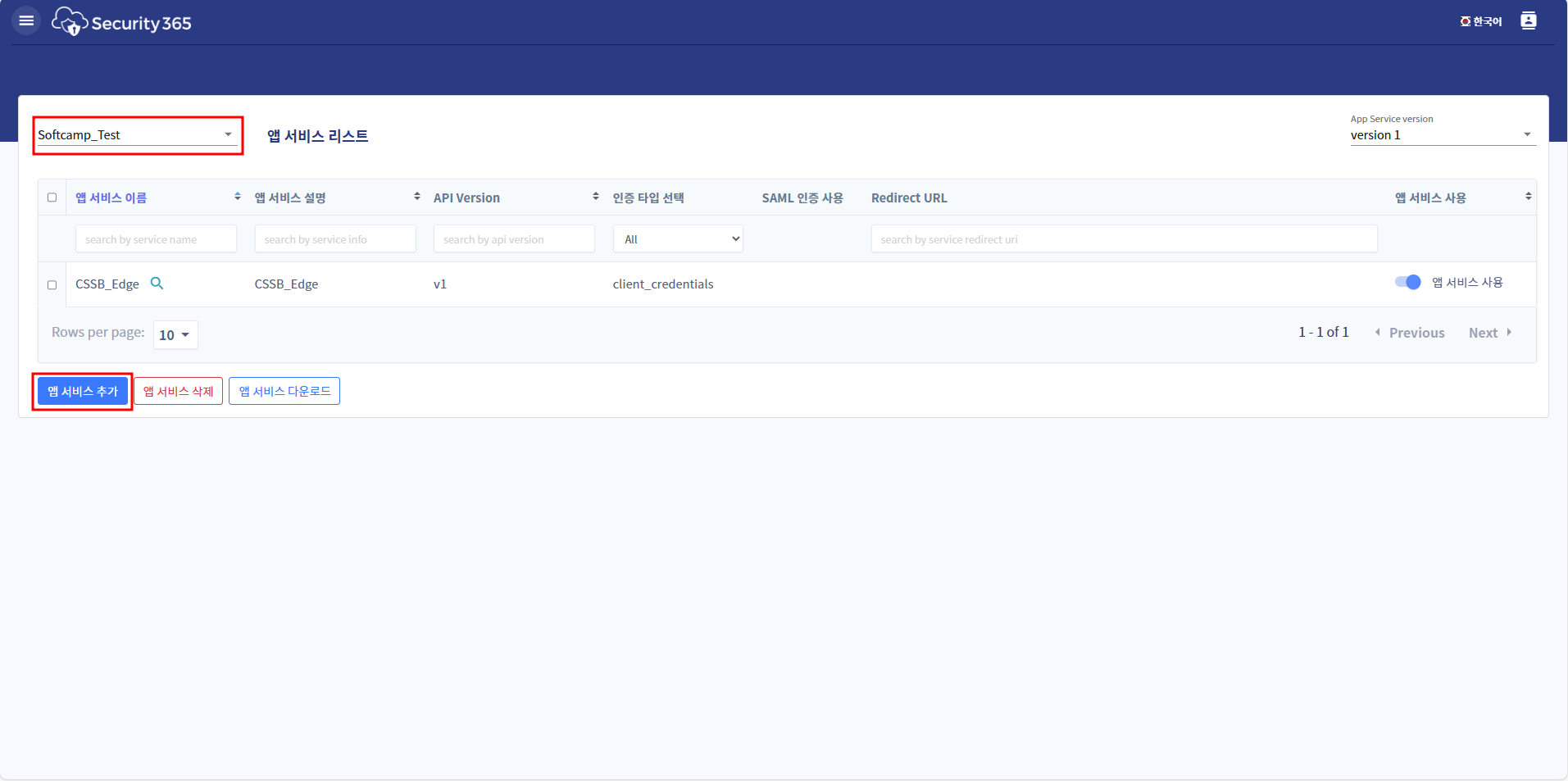Toggle off 앱 서비스 사용 switch for CSSB_Edge
The width and height of the screenshot is (1568, 781).
coord(1407,282)
